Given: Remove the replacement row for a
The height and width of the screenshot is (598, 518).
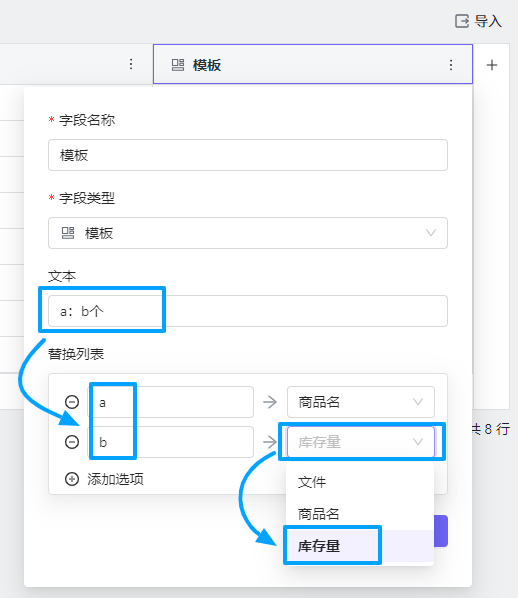Looking at the screenshot, I should point(72,402).
